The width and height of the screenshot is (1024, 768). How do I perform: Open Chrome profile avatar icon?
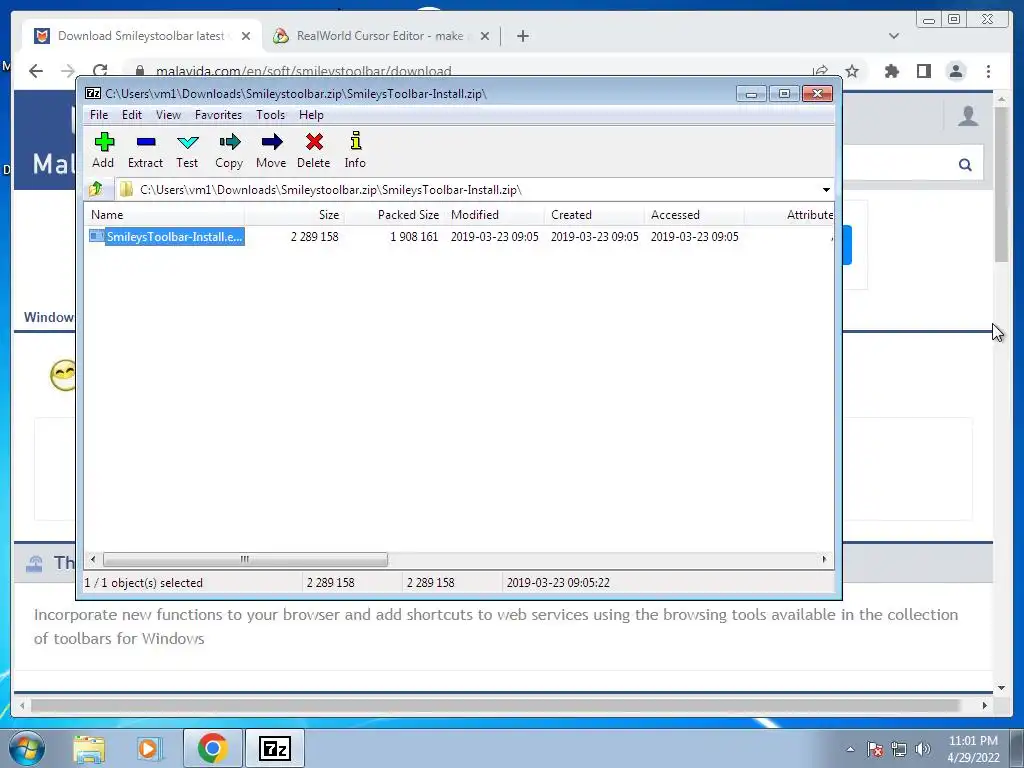pos(956,71)
